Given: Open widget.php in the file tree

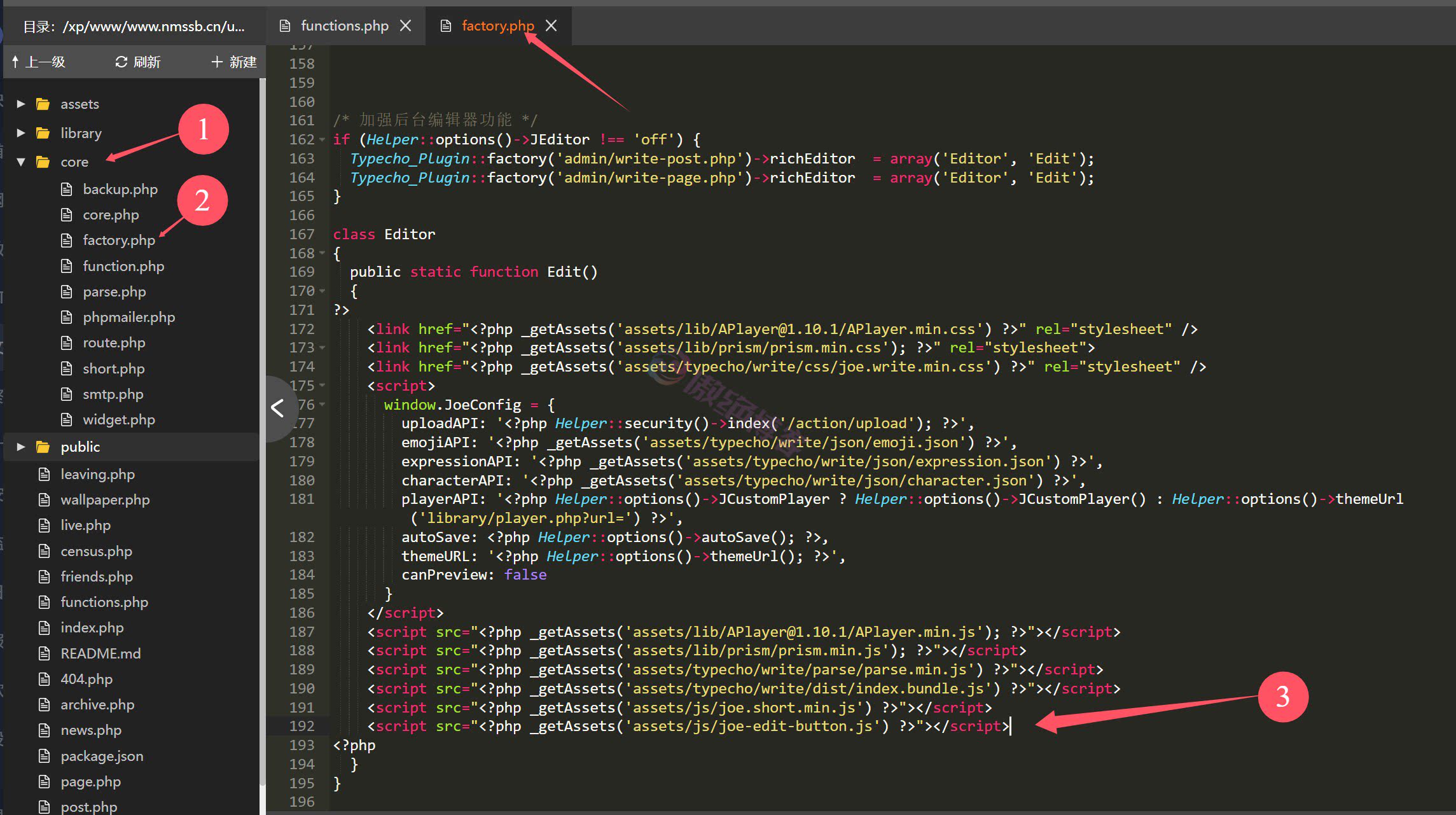Looking at the screenshot, I should coord(118,419).
